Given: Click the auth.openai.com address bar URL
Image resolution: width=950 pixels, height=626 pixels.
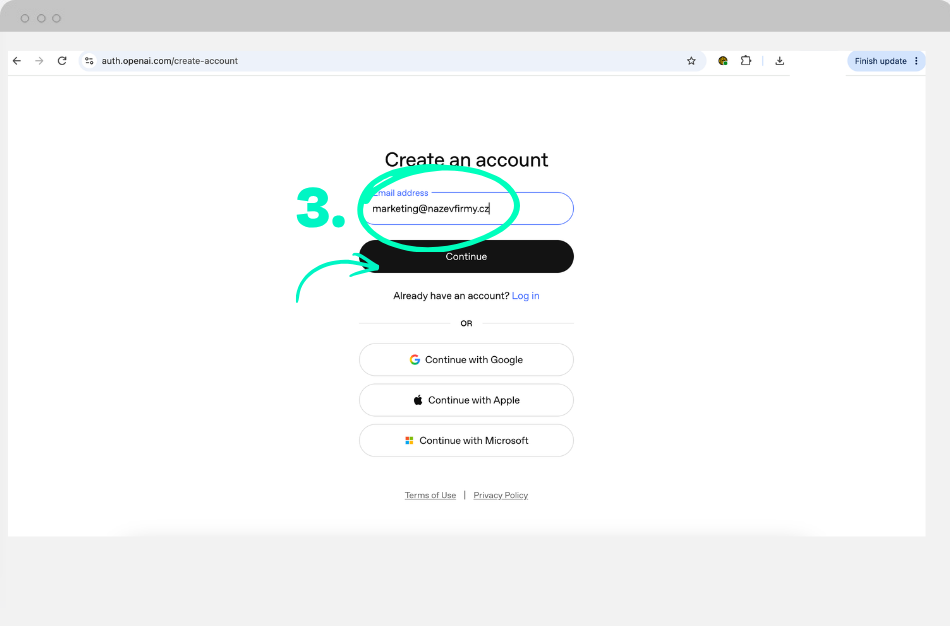Looking at the screenshot, I should [170, 61].
